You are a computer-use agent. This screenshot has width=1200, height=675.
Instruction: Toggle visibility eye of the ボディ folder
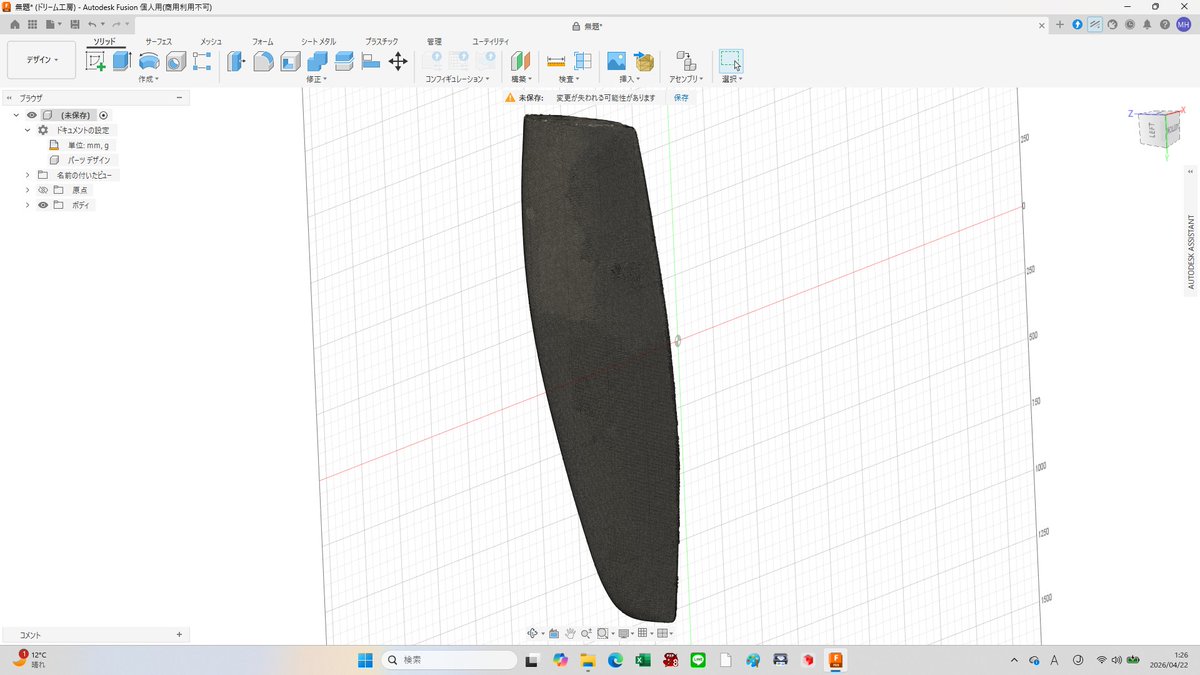(x=43, y=205)
